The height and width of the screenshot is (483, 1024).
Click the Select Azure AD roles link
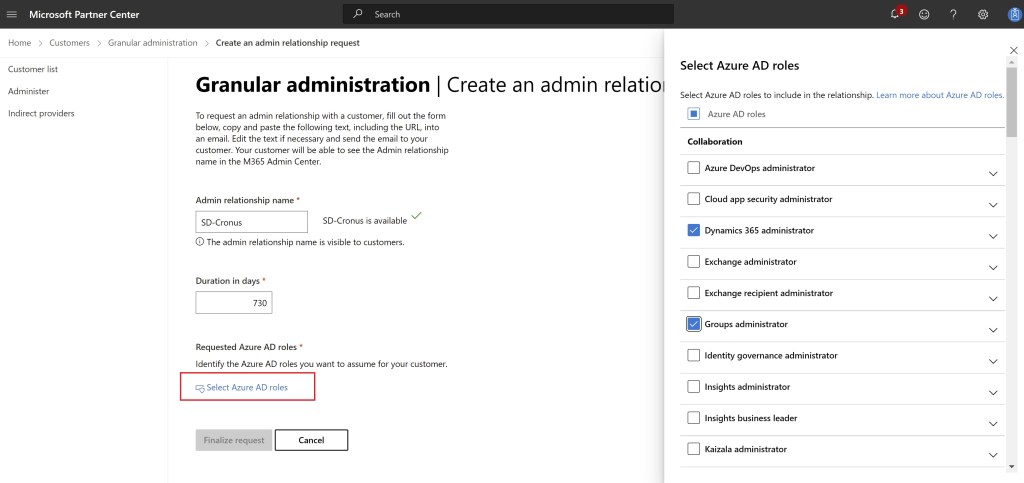(246, 387)
